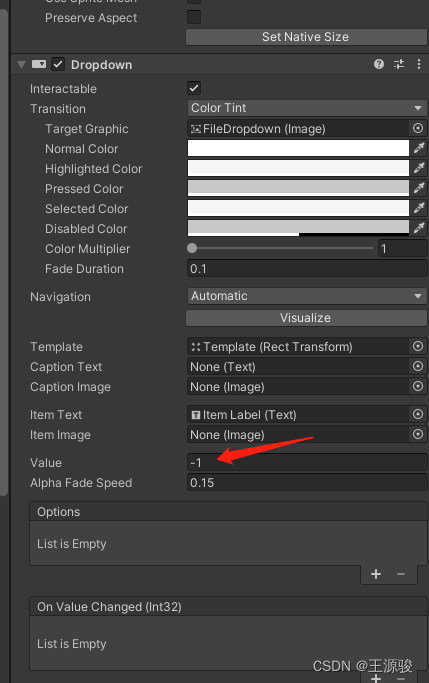Open the Highlighted Color swatch
Image resolution: width=429 pixels, height=683 pixels.
[298, 168]
